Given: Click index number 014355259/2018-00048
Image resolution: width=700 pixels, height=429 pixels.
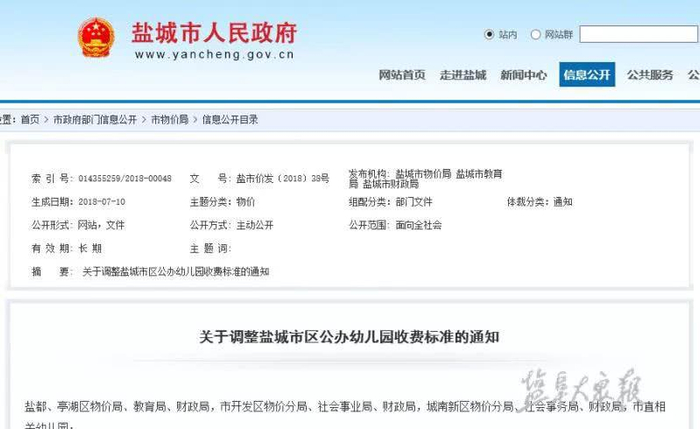Looking at the screenshot, I should [x=125, y=179].
